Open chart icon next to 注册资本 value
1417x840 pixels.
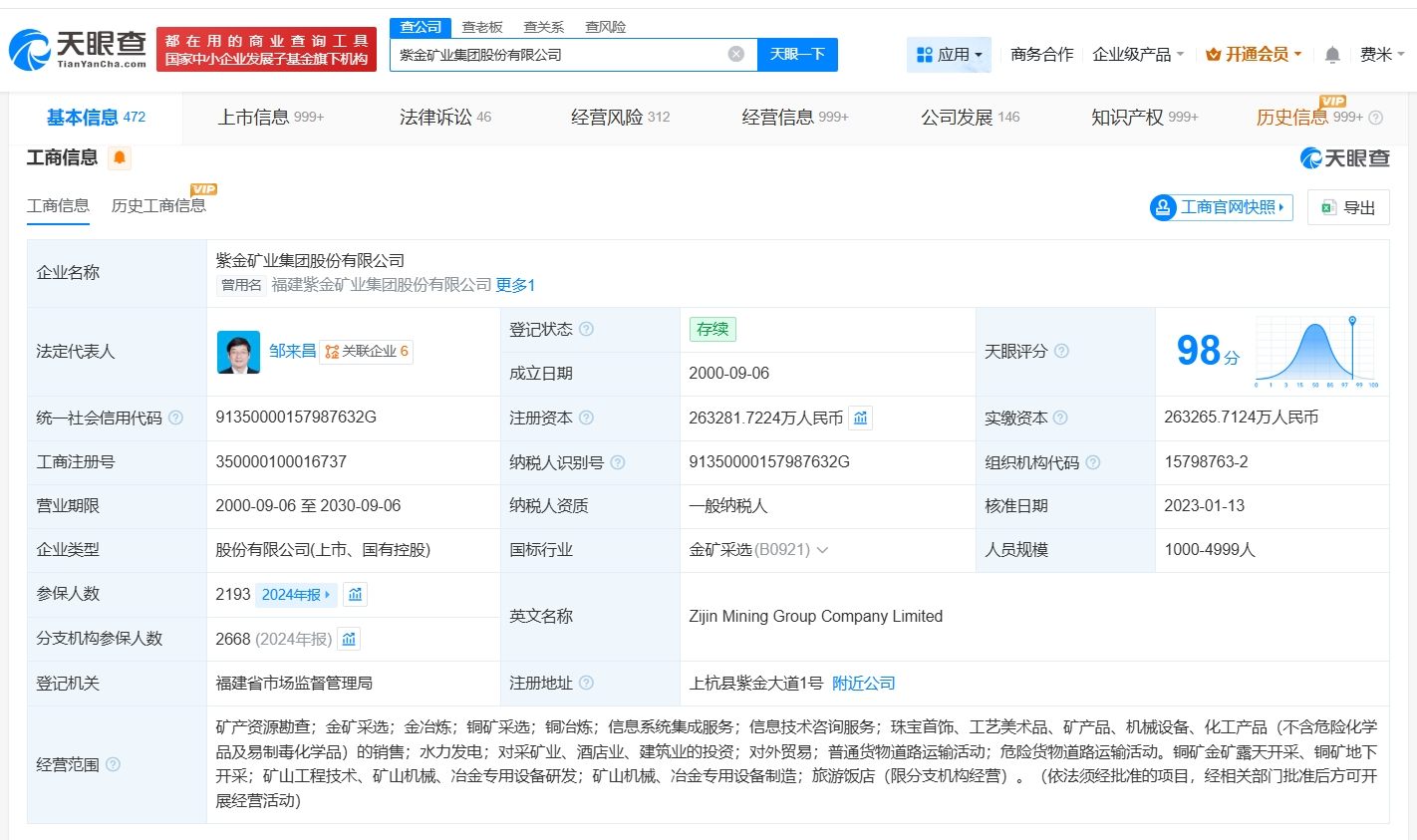[860, 418]
